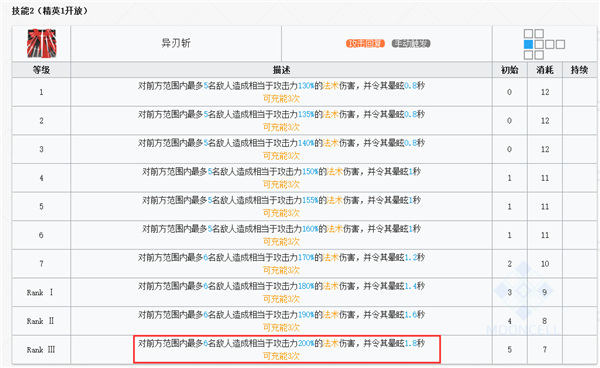600x368 pixels.
Task: Click the 初始 column header
Action: pyautogui.click(x=510, y=70)
